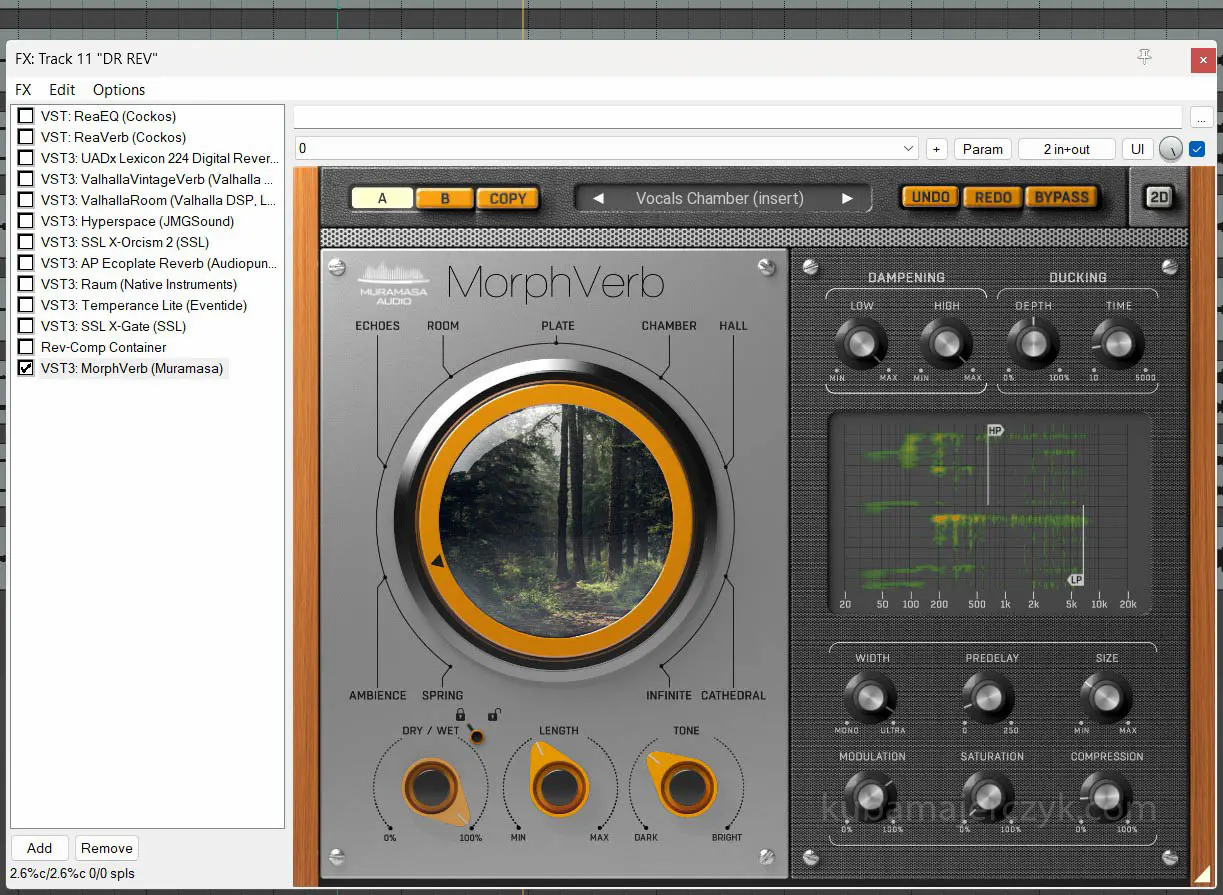Open the Options menu

click(119, 89)
